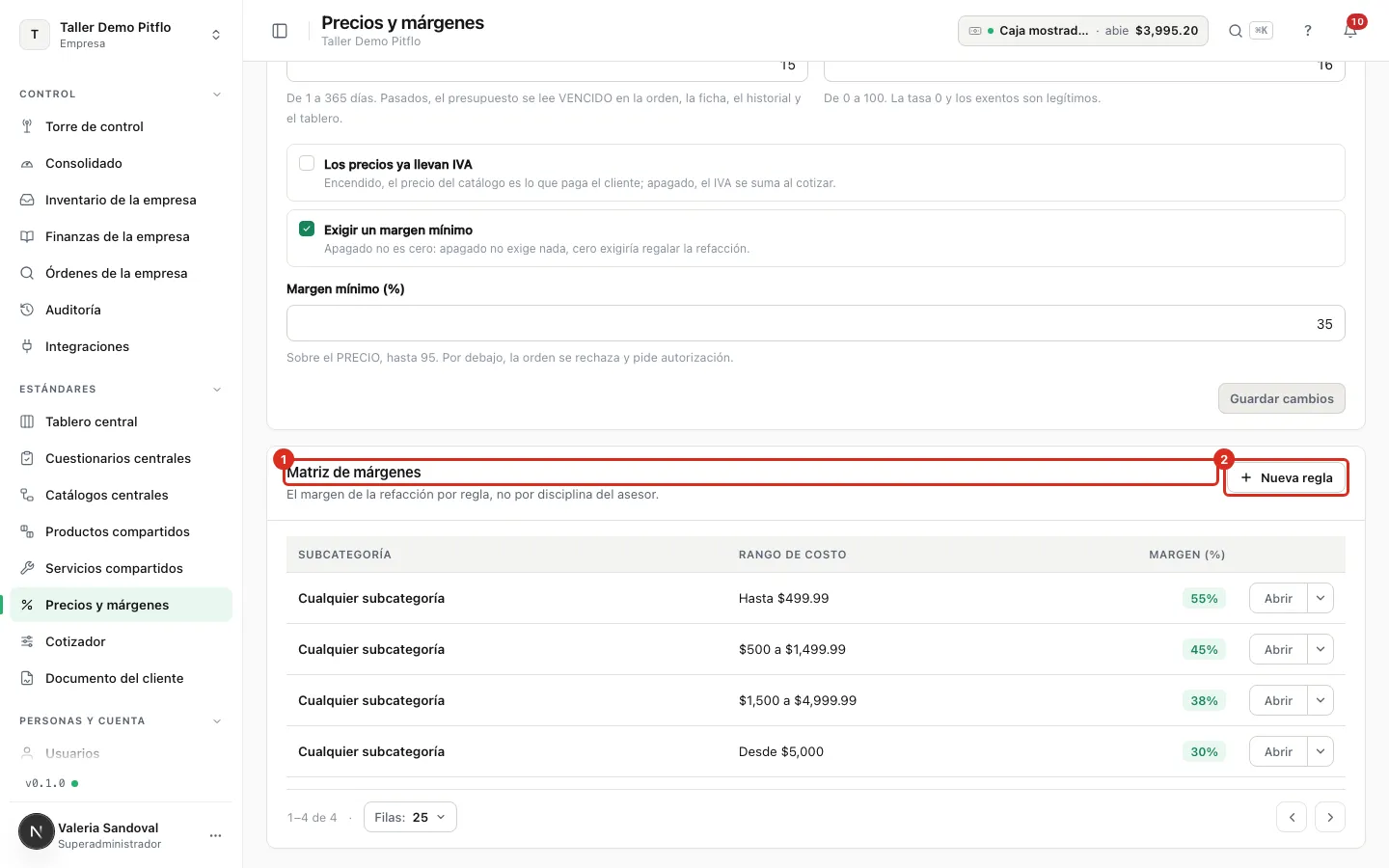Screen dimensions: 1389x868
Task: Uncheck 'Exigir un margen mínimo'
Action: [x=307, y=229]
